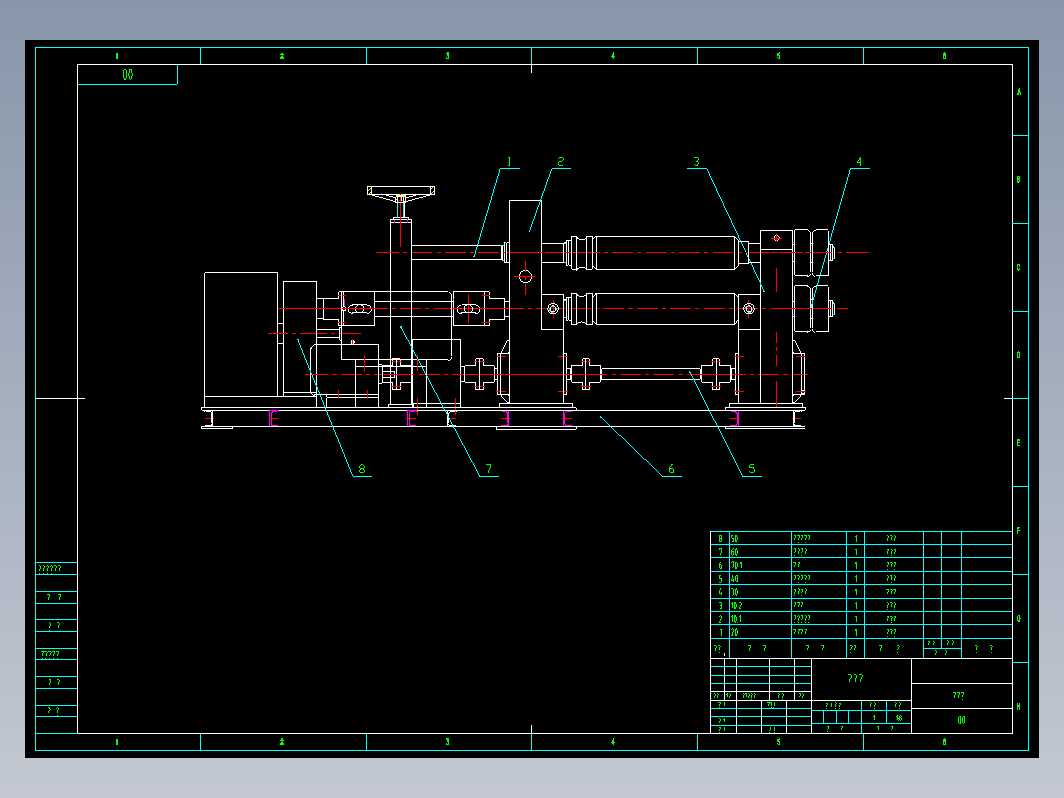The image size is (1064, 798).
Task: Click code "40" in parts list row 5
Action: click(x=734, y=579)
